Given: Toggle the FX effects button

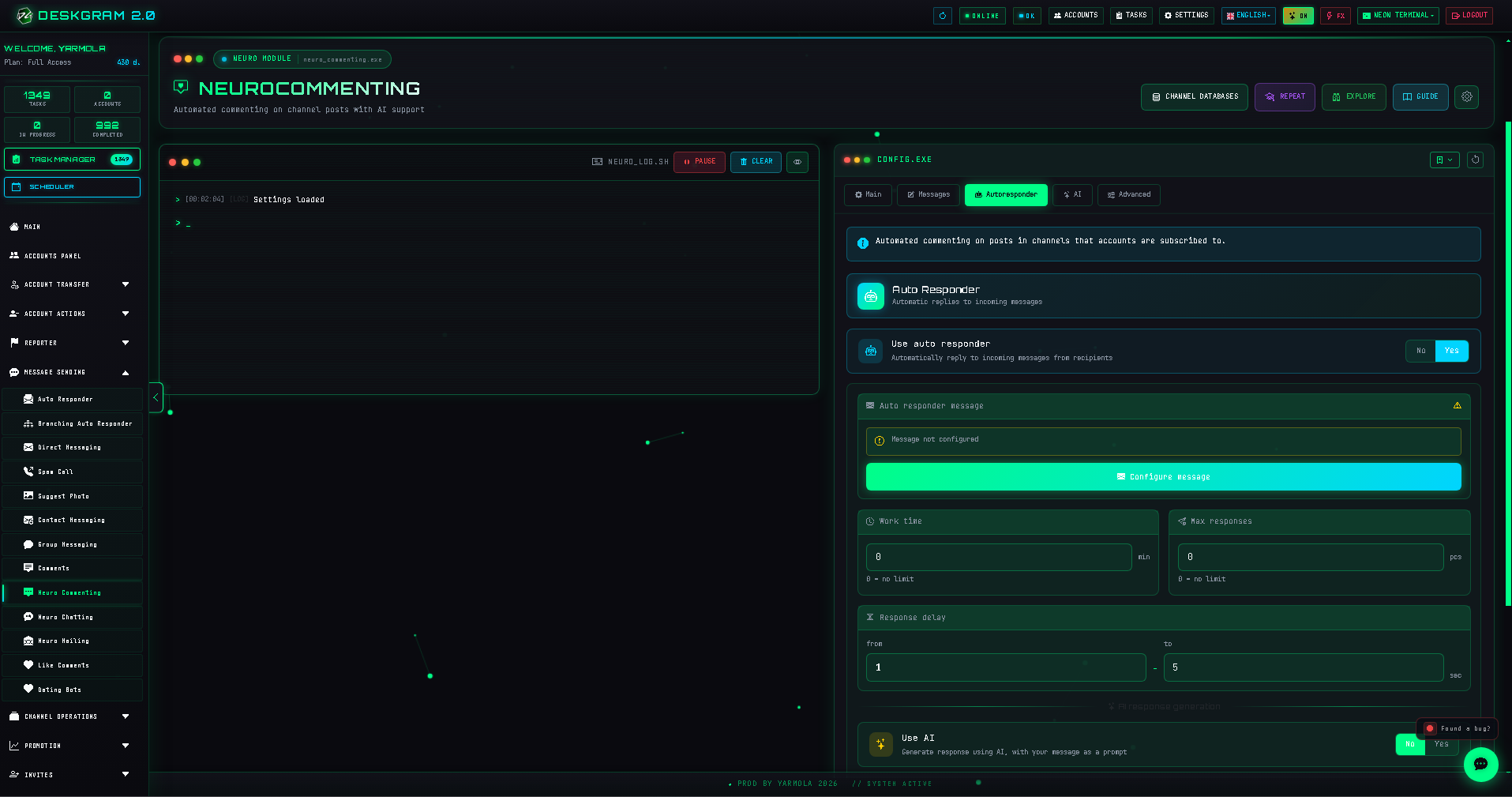Looking at the screenshot, I should pyautogui.click(x=1335, y=16).
